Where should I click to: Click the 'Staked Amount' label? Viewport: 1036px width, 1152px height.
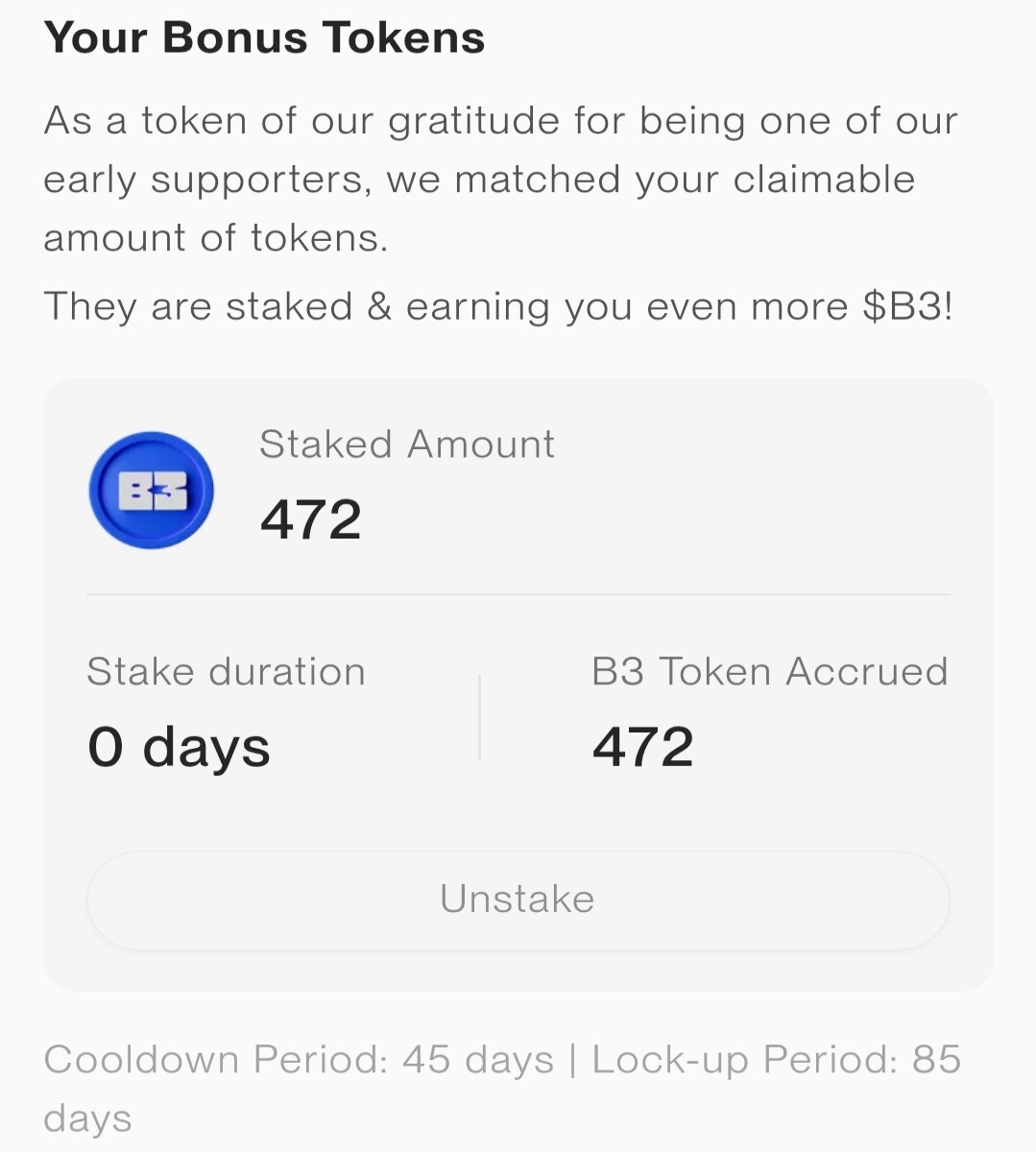click(x=407, y=444)
